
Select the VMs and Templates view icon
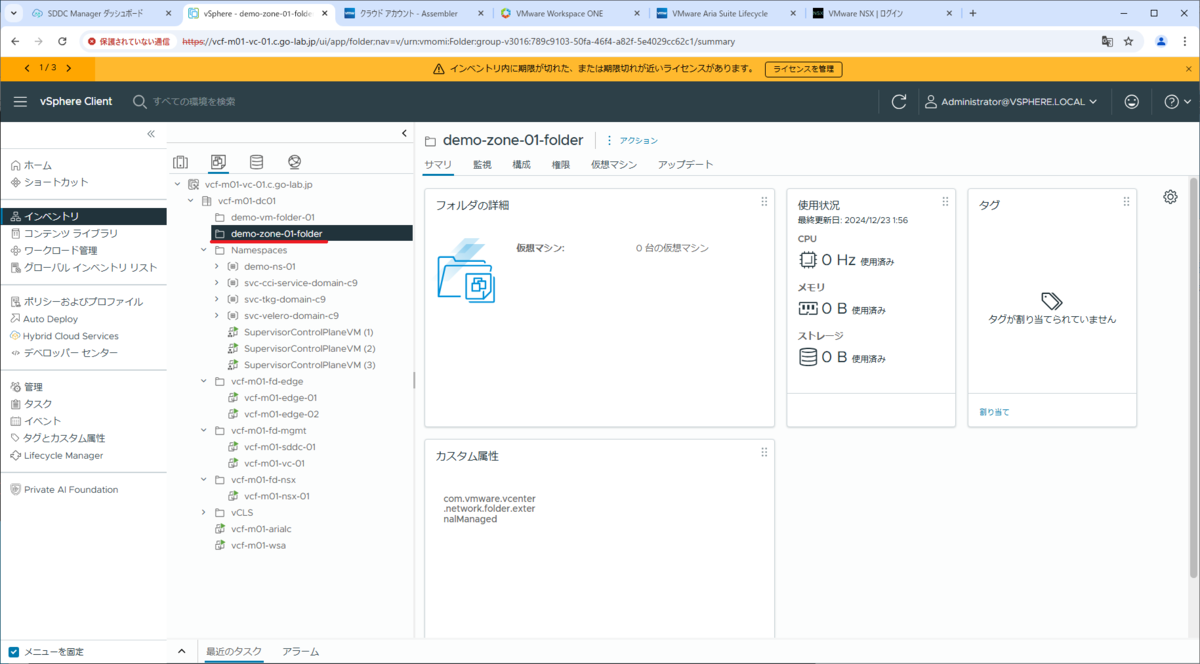(218, 162)
